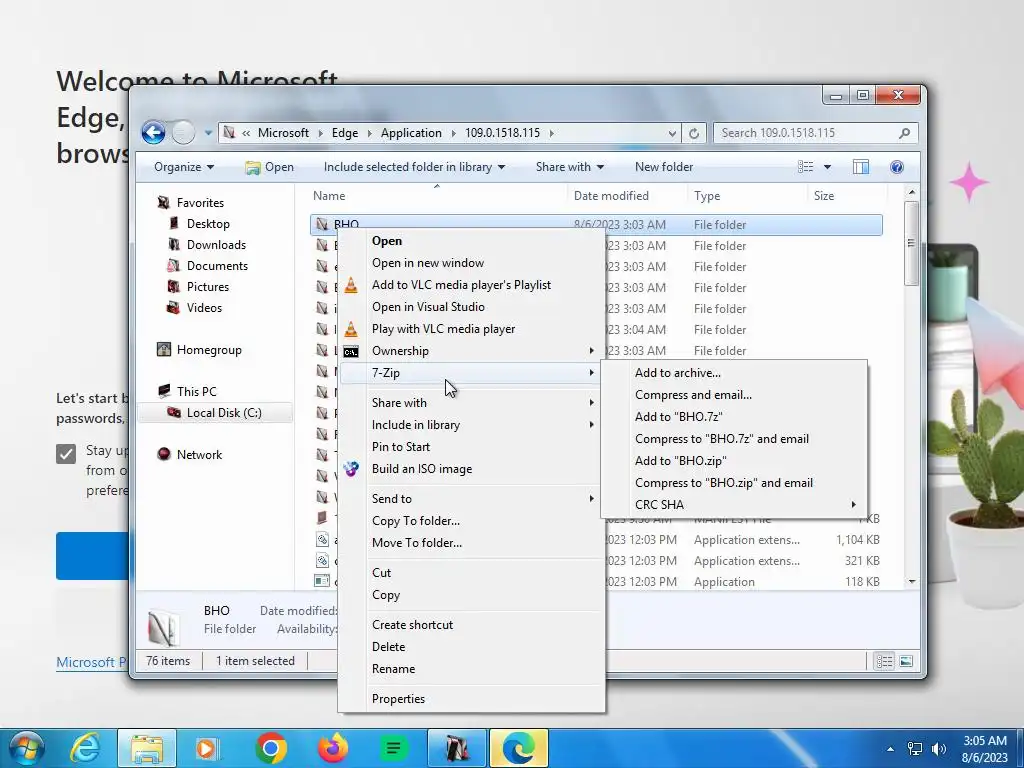Choose Move To folder...
This screenshot has width=1024, height=768.
pyautogui.click(x=472, y=543)
